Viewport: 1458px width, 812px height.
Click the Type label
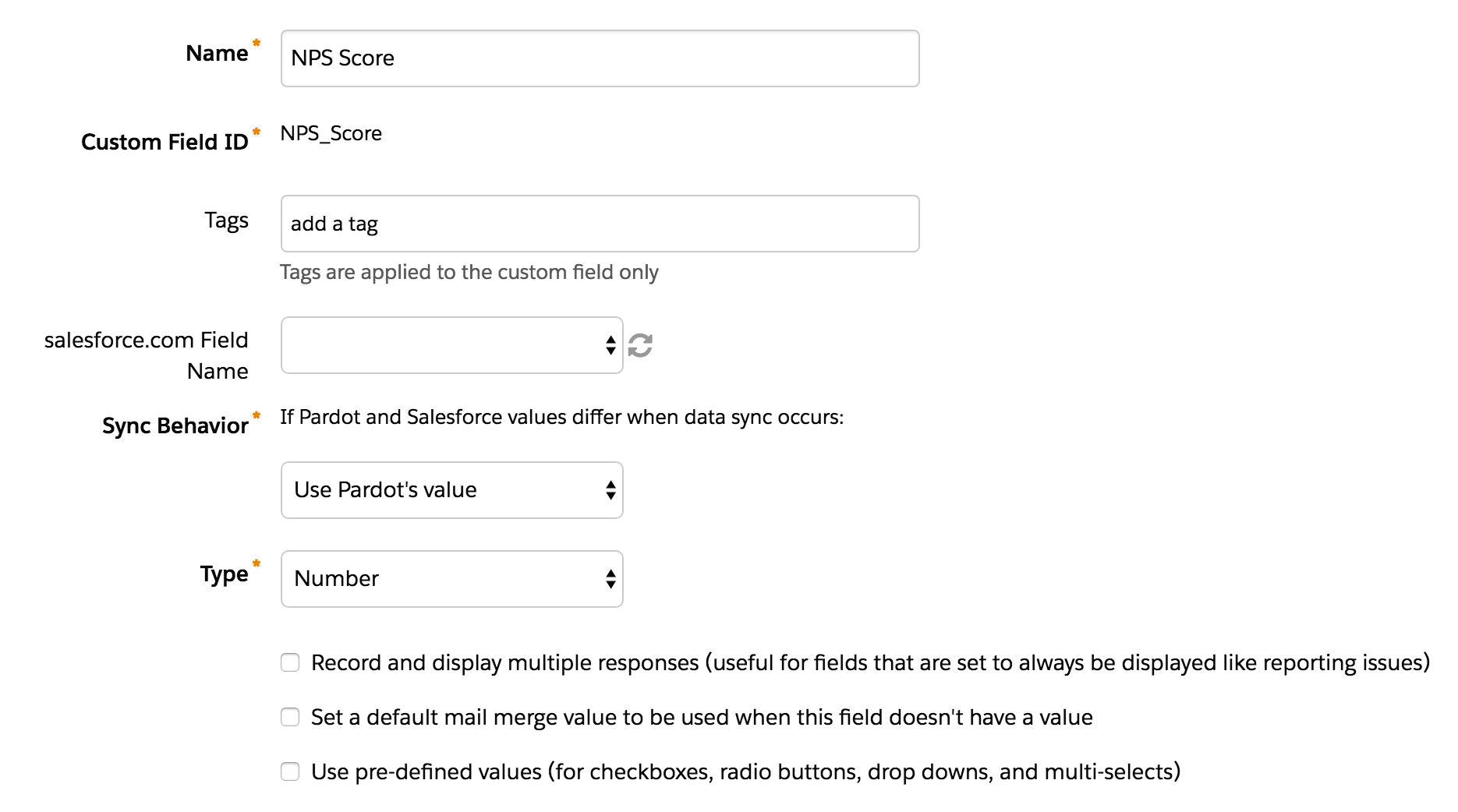tap(224, 574)
